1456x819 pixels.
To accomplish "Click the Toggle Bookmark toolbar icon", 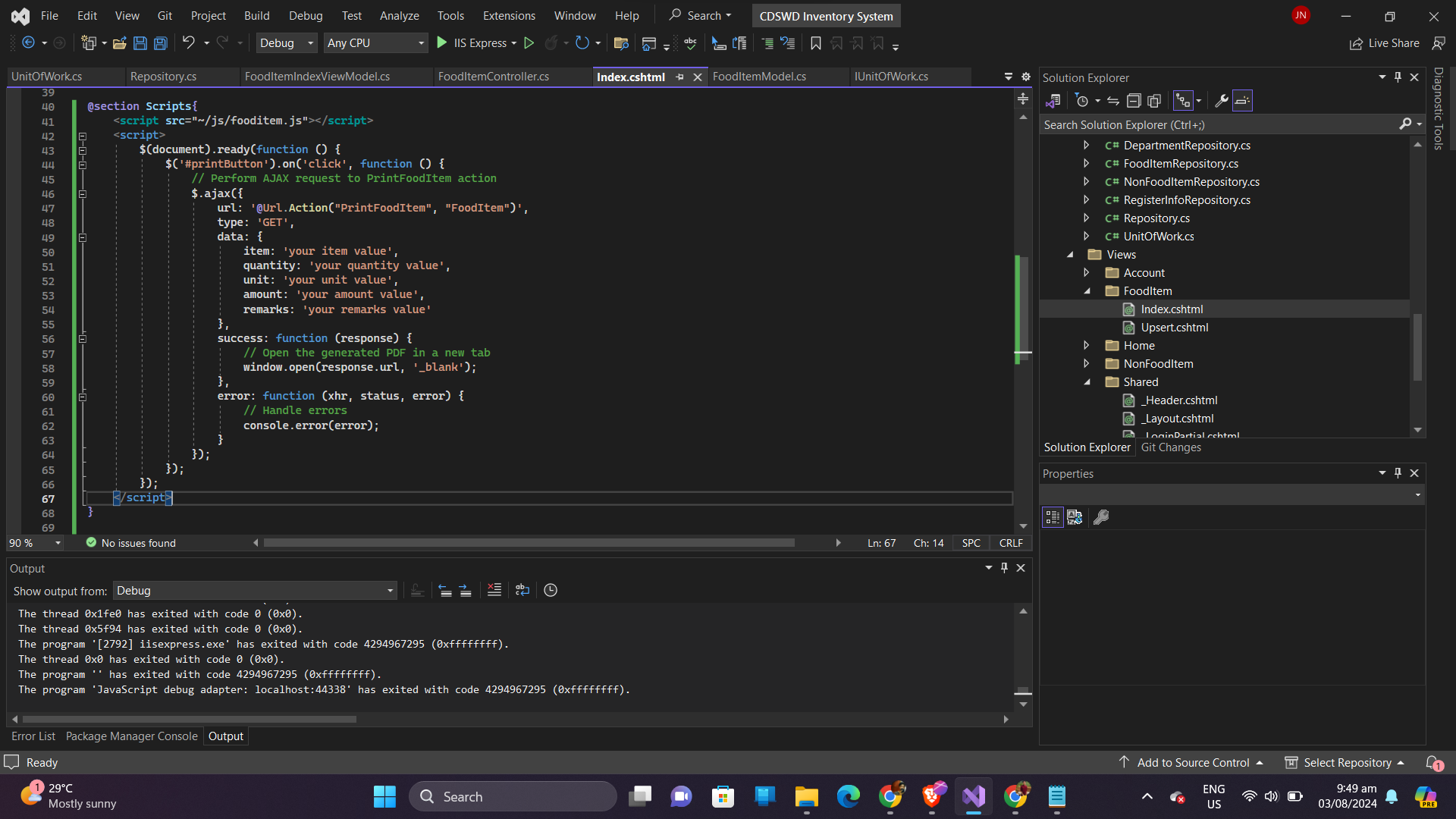I will point(816,43).
